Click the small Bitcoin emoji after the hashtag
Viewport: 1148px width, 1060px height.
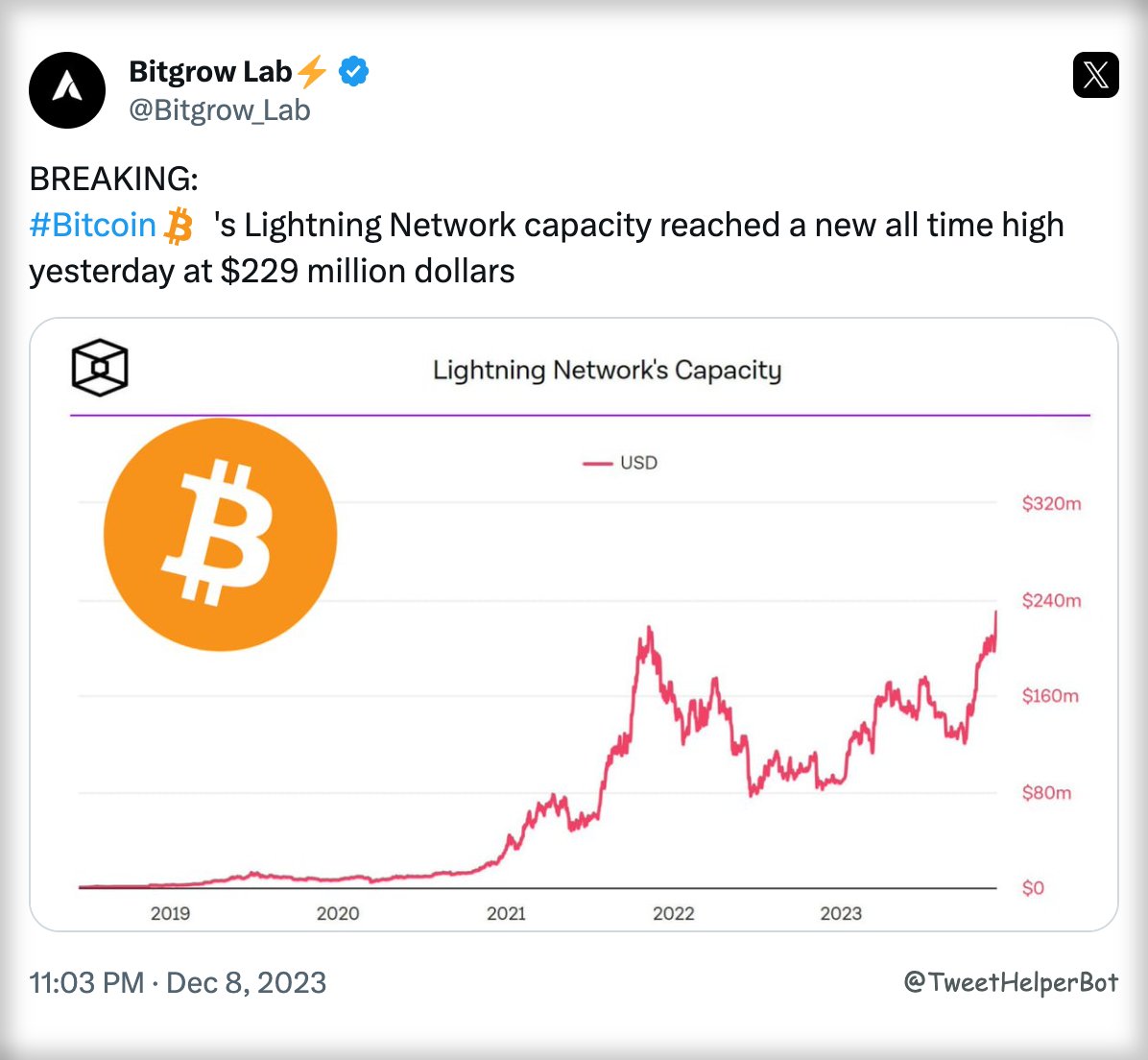click(179, 226)
